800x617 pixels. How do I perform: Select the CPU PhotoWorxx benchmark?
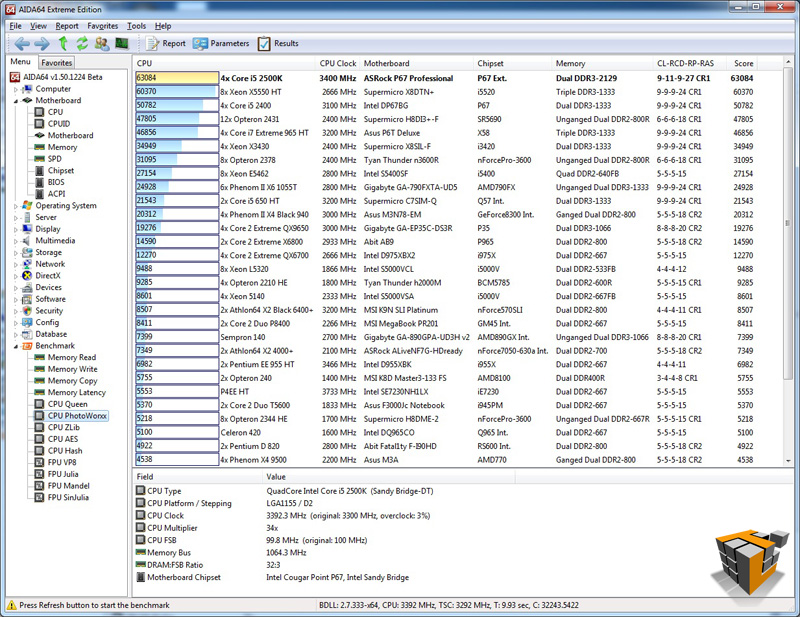(x=77, y=416)
